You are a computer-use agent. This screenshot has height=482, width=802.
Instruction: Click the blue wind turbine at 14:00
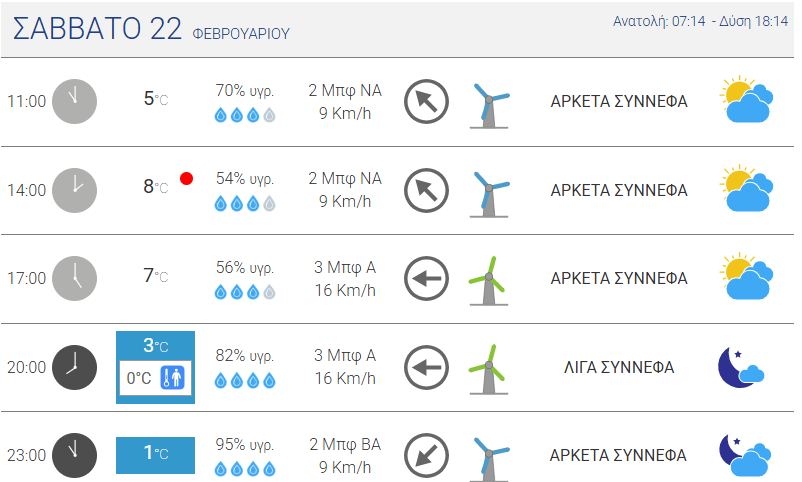[x=489, y=193]
